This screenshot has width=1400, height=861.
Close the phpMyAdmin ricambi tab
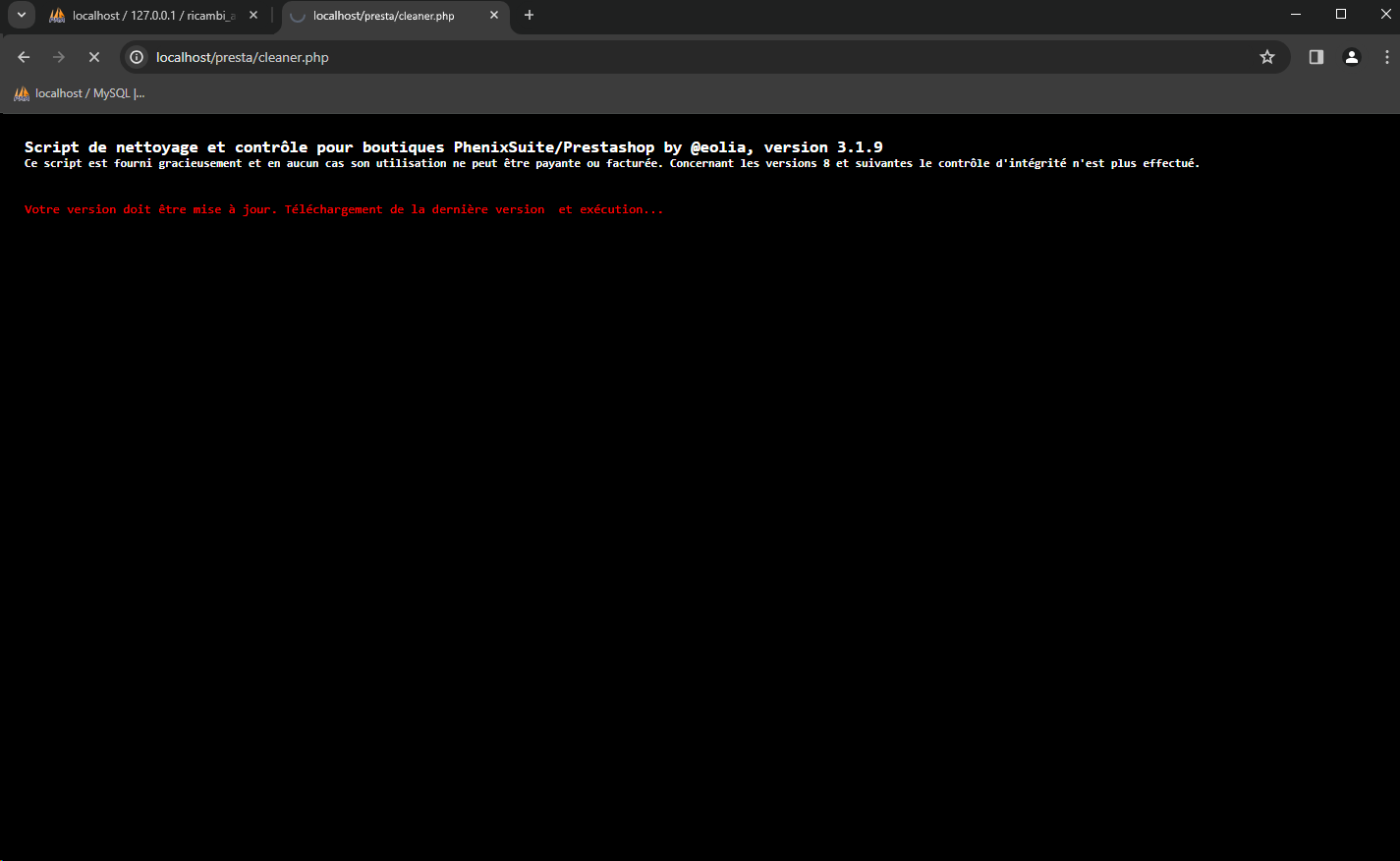[x=253, y=16]
